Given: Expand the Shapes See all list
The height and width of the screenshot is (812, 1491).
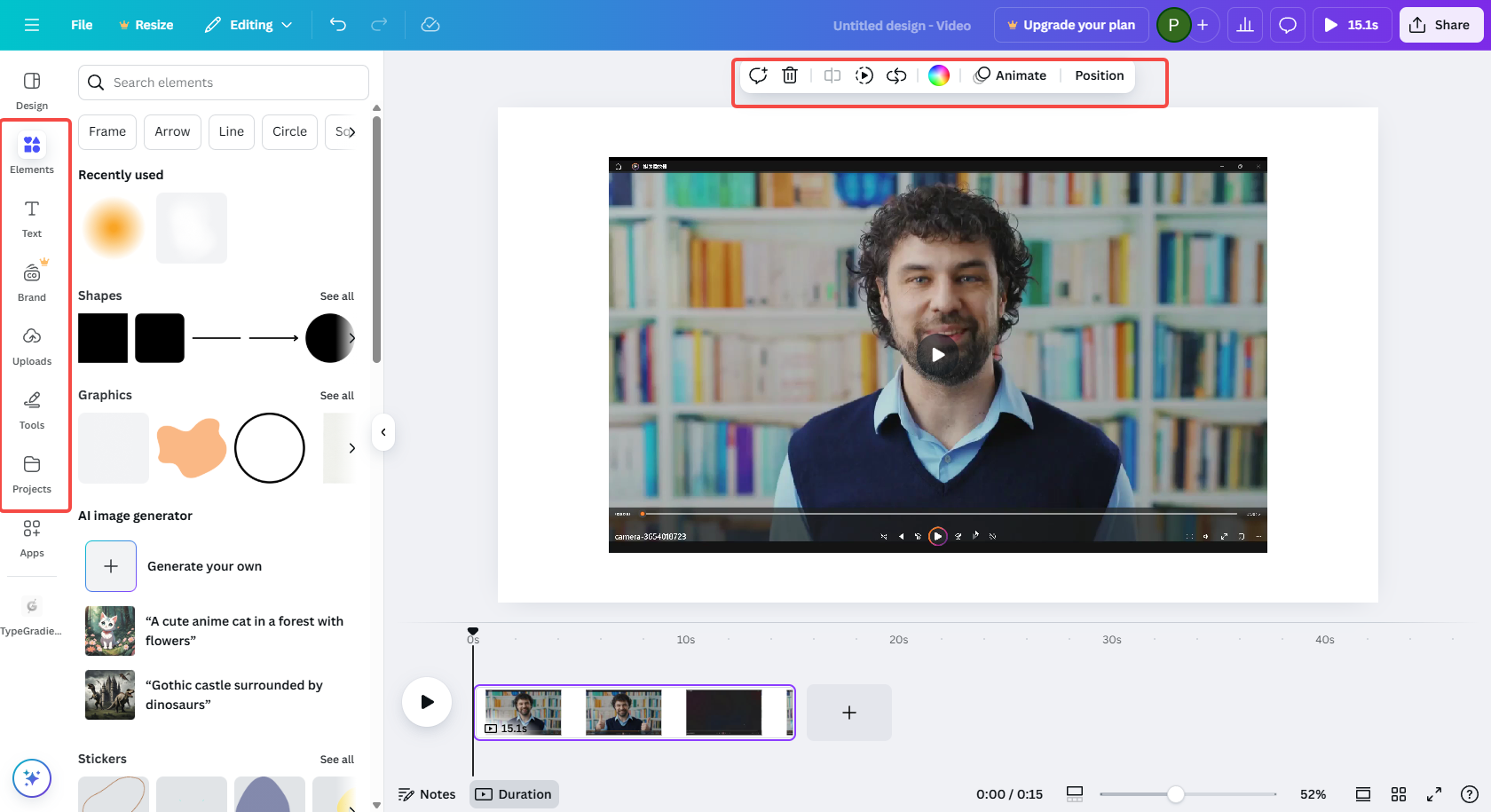Looking at the screenshot, I should pos(337,296).
